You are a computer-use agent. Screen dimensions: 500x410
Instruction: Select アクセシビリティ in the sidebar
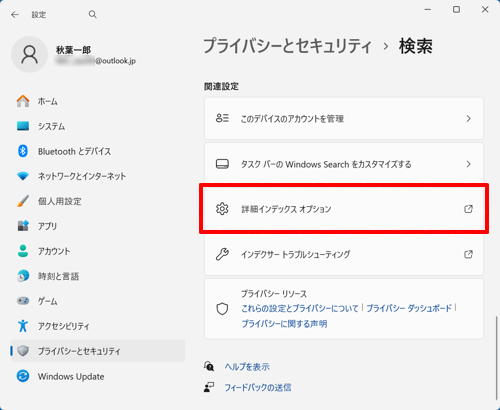click(x=98, y=326)
